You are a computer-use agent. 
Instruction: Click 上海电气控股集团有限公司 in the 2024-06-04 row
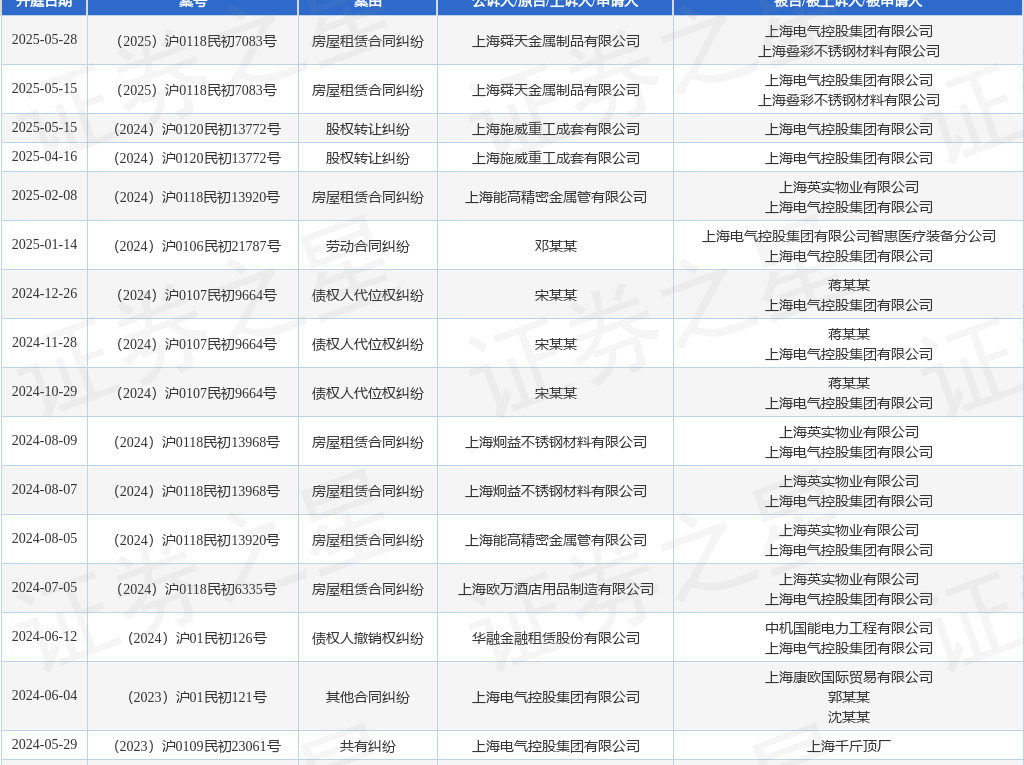pyautogui.click(x=556, y=697)
